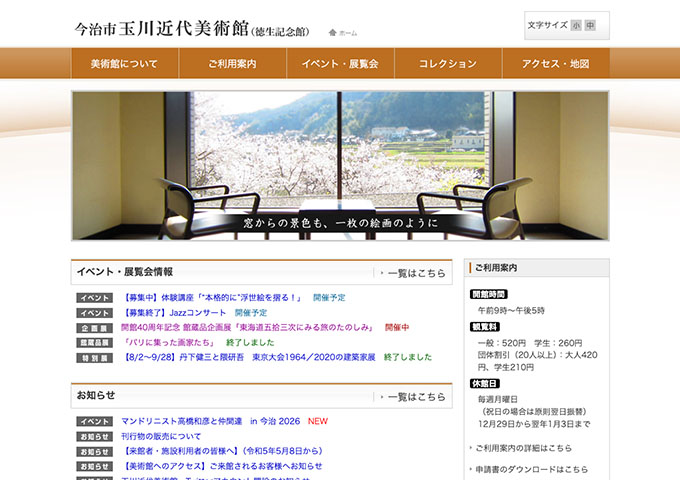Image resolution: width=680 pixels, height=480 pixels.
Task: Click 終了しました on 丹下健三 row
Action: point(408,357)
